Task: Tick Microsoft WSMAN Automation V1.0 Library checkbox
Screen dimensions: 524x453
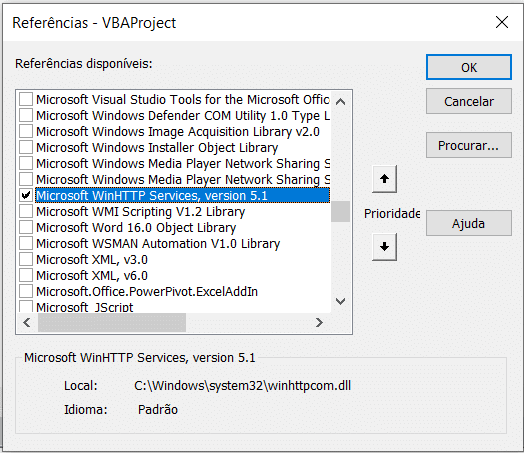Action: [26, 244]
